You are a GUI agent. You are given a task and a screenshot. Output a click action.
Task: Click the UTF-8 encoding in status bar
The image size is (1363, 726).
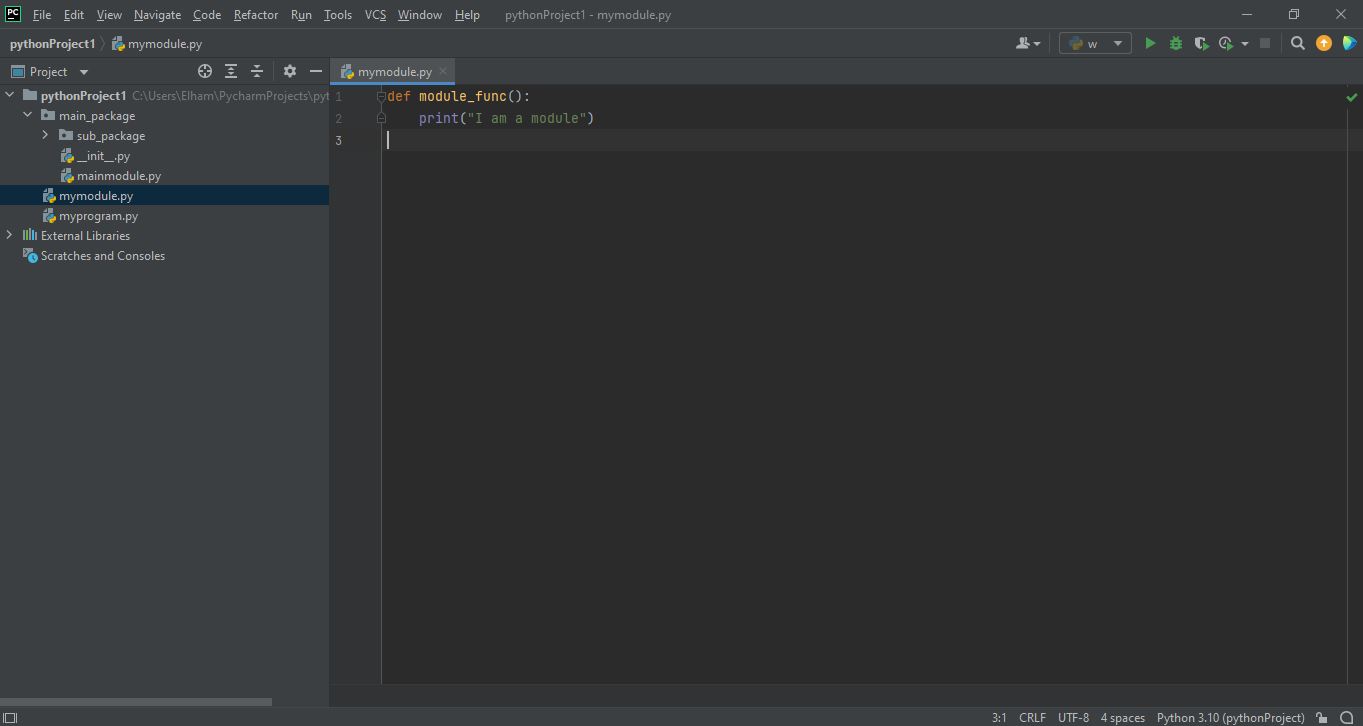[x=1073, y=717]
